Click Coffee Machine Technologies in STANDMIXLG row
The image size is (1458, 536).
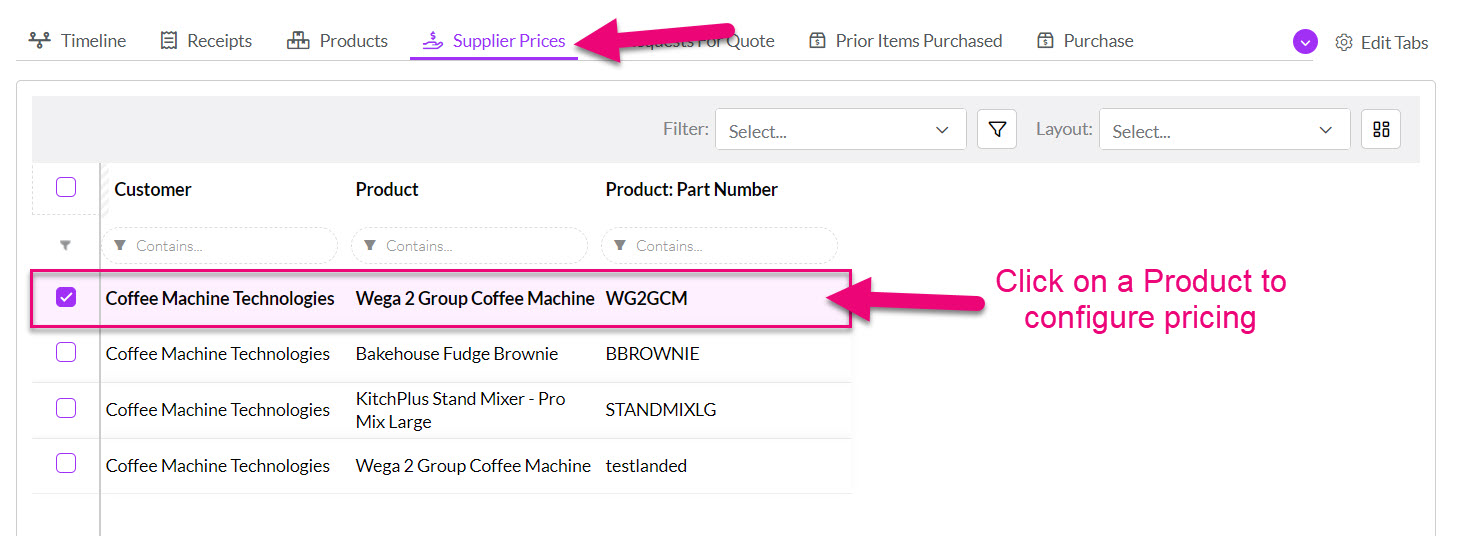point(218,410)
